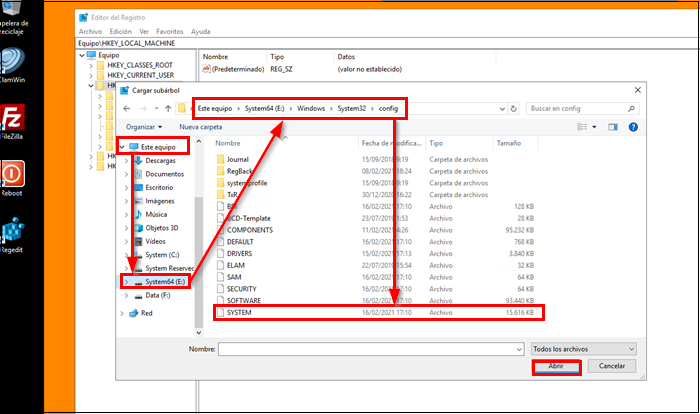Screen dimensions: 700x414
Task: Click System32 in breadcrumb path
Action: [x=351, y=109]
